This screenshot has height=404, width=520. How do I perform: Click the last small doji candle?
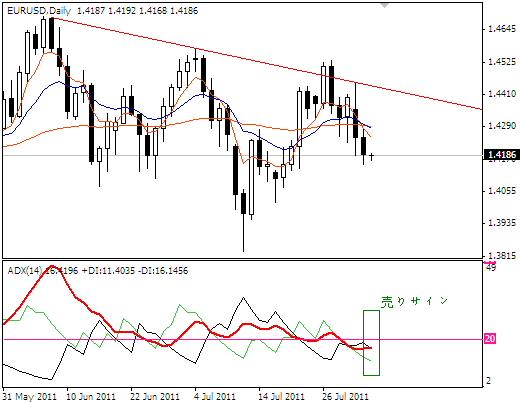[x=371, y=156]
